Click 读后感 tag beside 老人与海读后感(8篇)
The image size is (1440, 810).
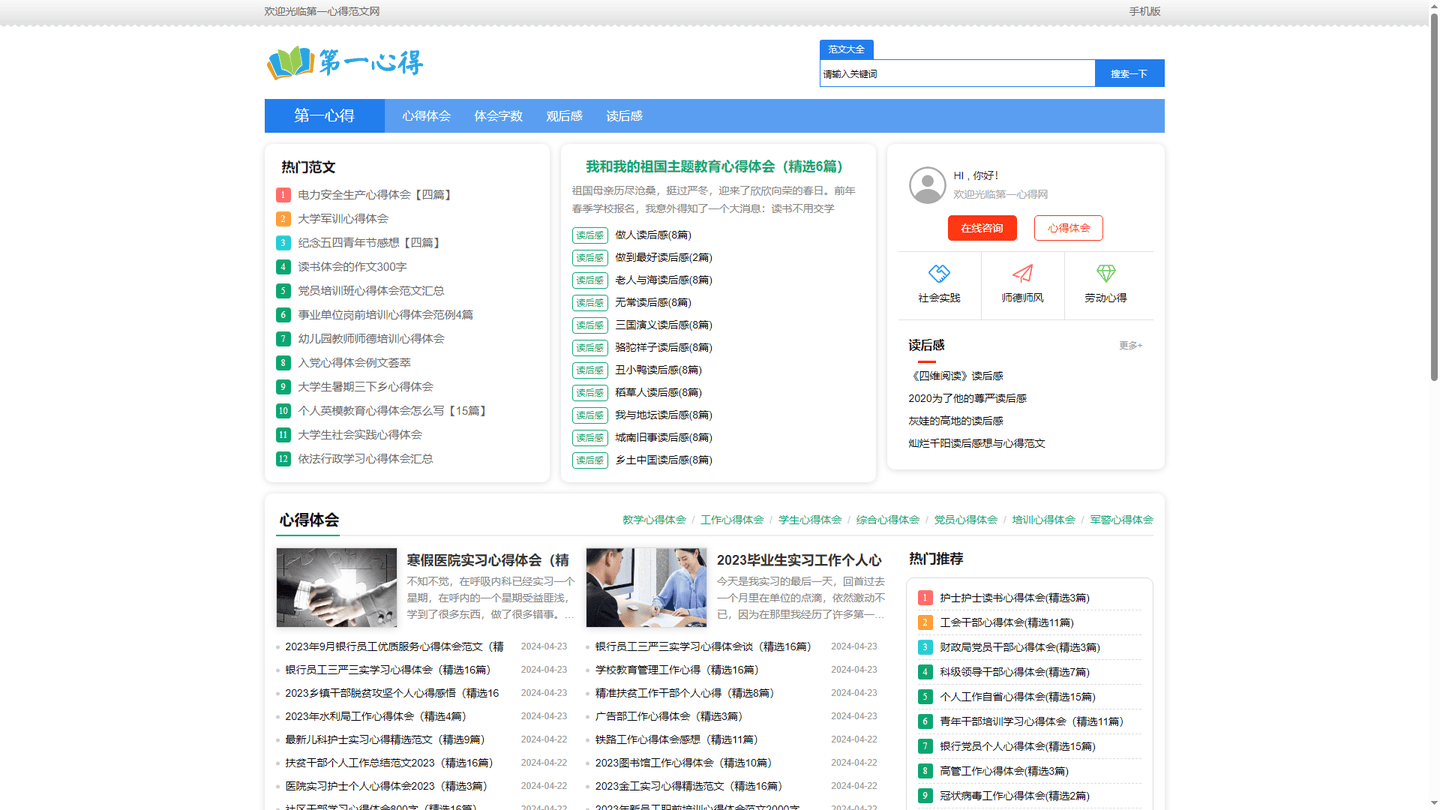(590, 280)
